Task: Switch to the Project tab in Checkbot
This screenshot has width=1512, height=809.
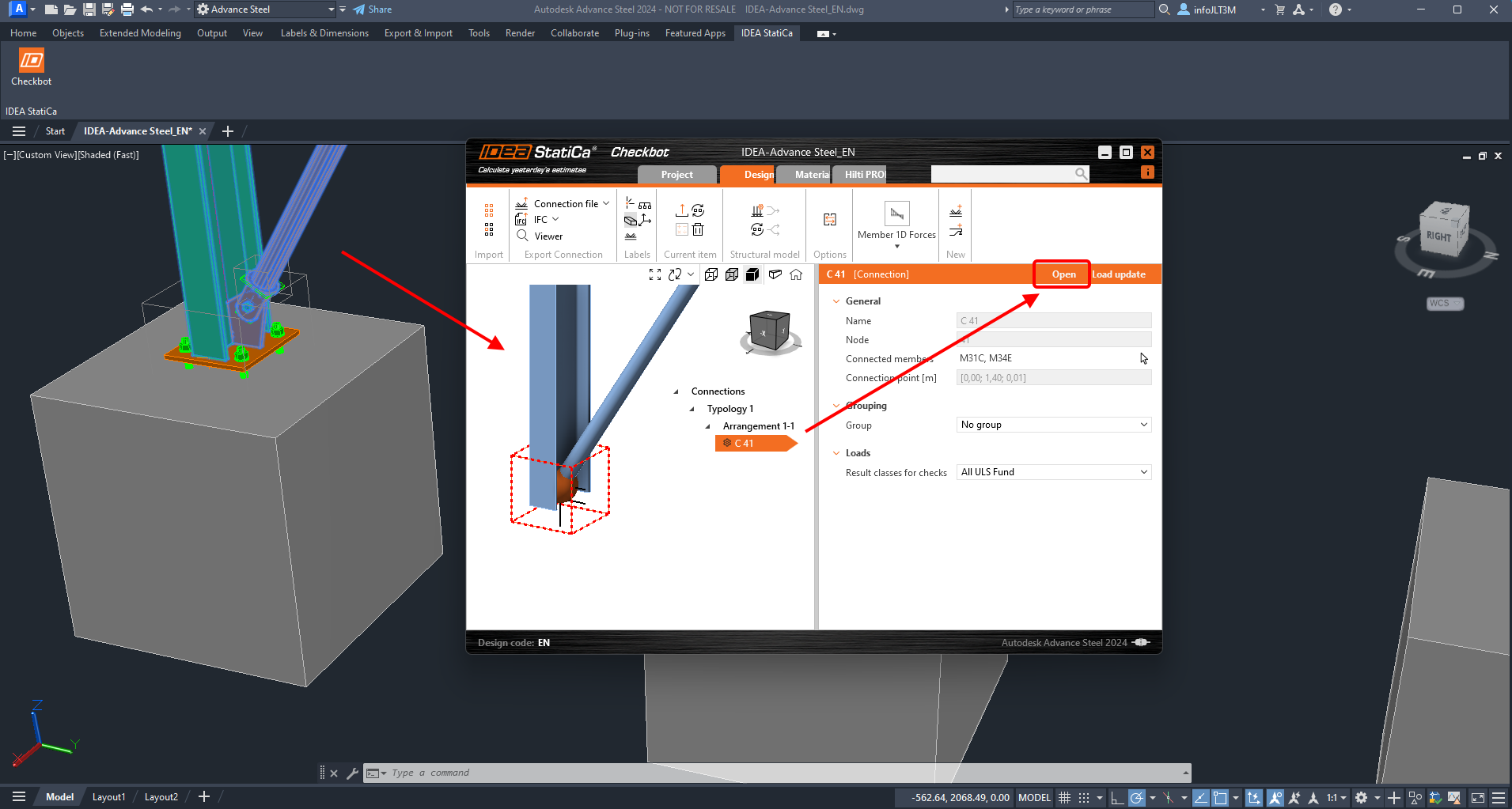Action: coord(676,175)
